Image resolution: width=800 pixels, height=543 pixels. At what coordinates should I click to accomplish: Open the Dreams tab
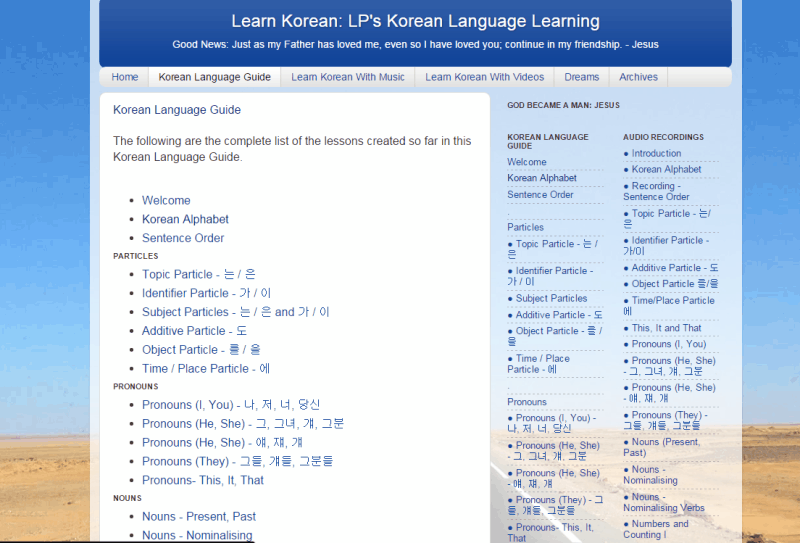581,77
